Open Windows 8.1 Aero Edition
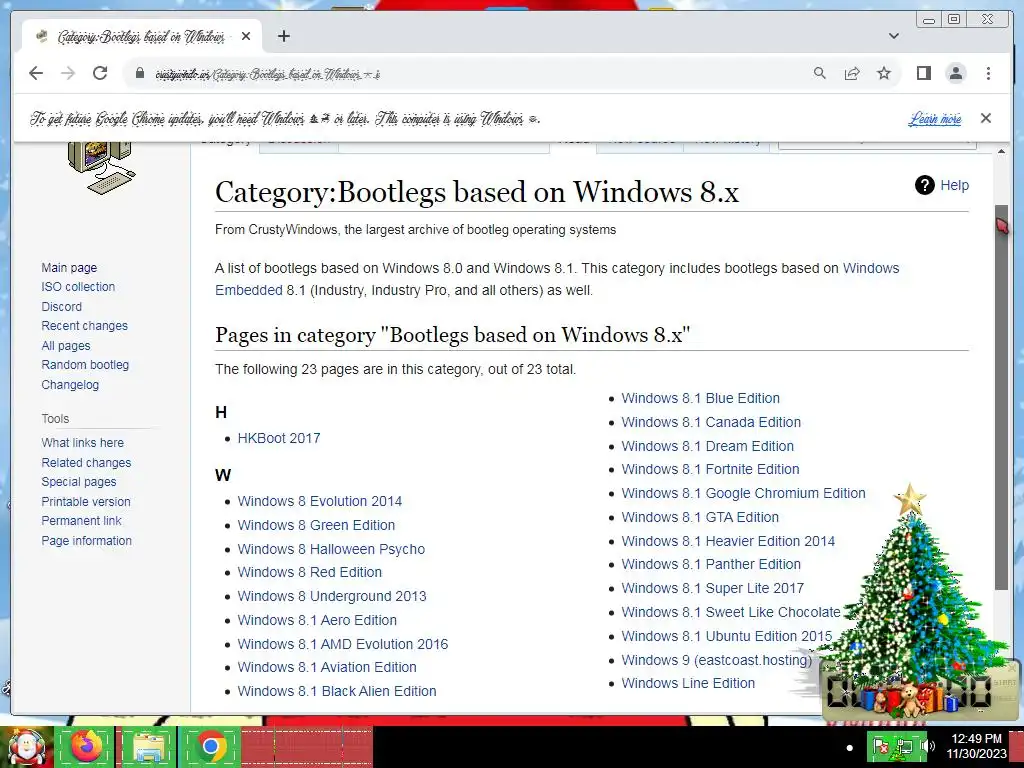This screenshot has width=1024, height=768. pyautogui.click(x=317, y=620)
